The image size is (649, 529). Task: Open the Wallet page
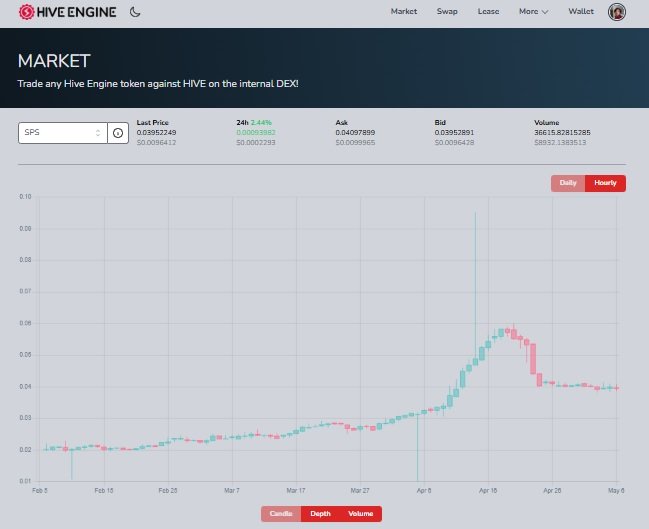[581, 12]
